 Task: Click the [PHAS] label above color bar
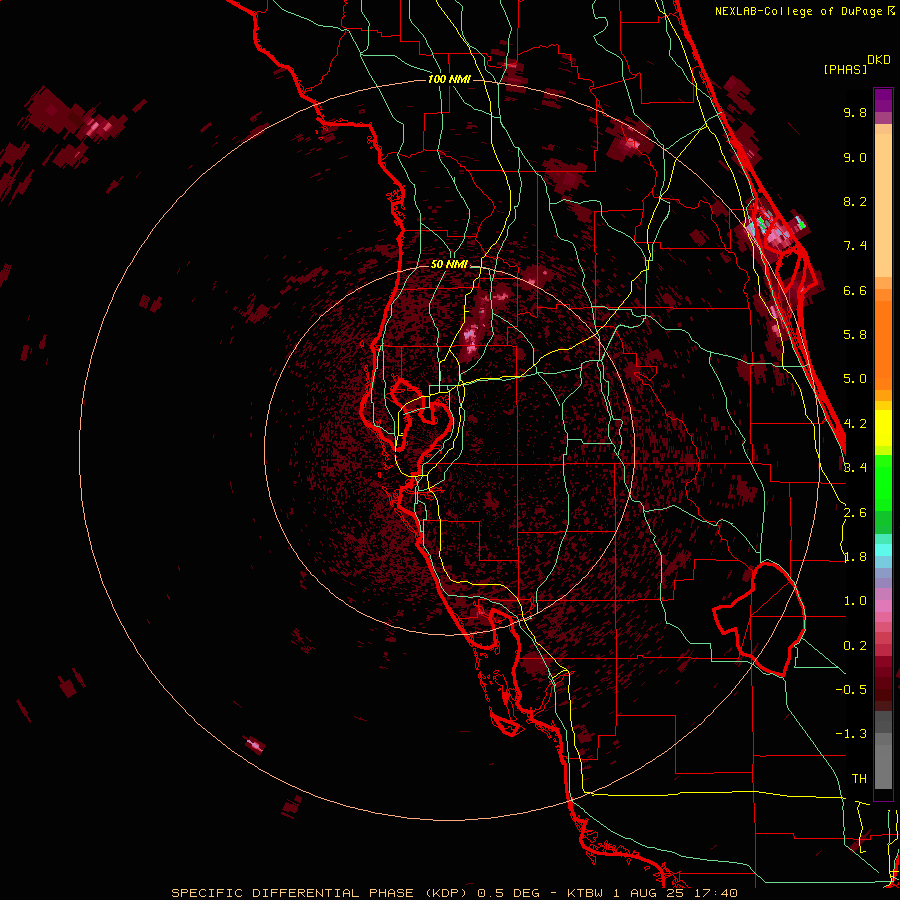(845, 69)
